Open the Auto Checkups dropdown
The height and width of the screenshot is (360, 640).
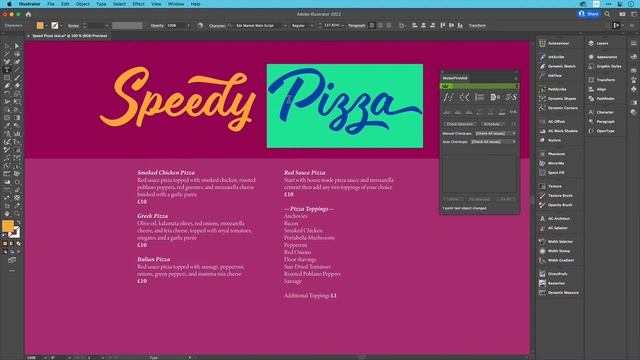pos(493,142)
